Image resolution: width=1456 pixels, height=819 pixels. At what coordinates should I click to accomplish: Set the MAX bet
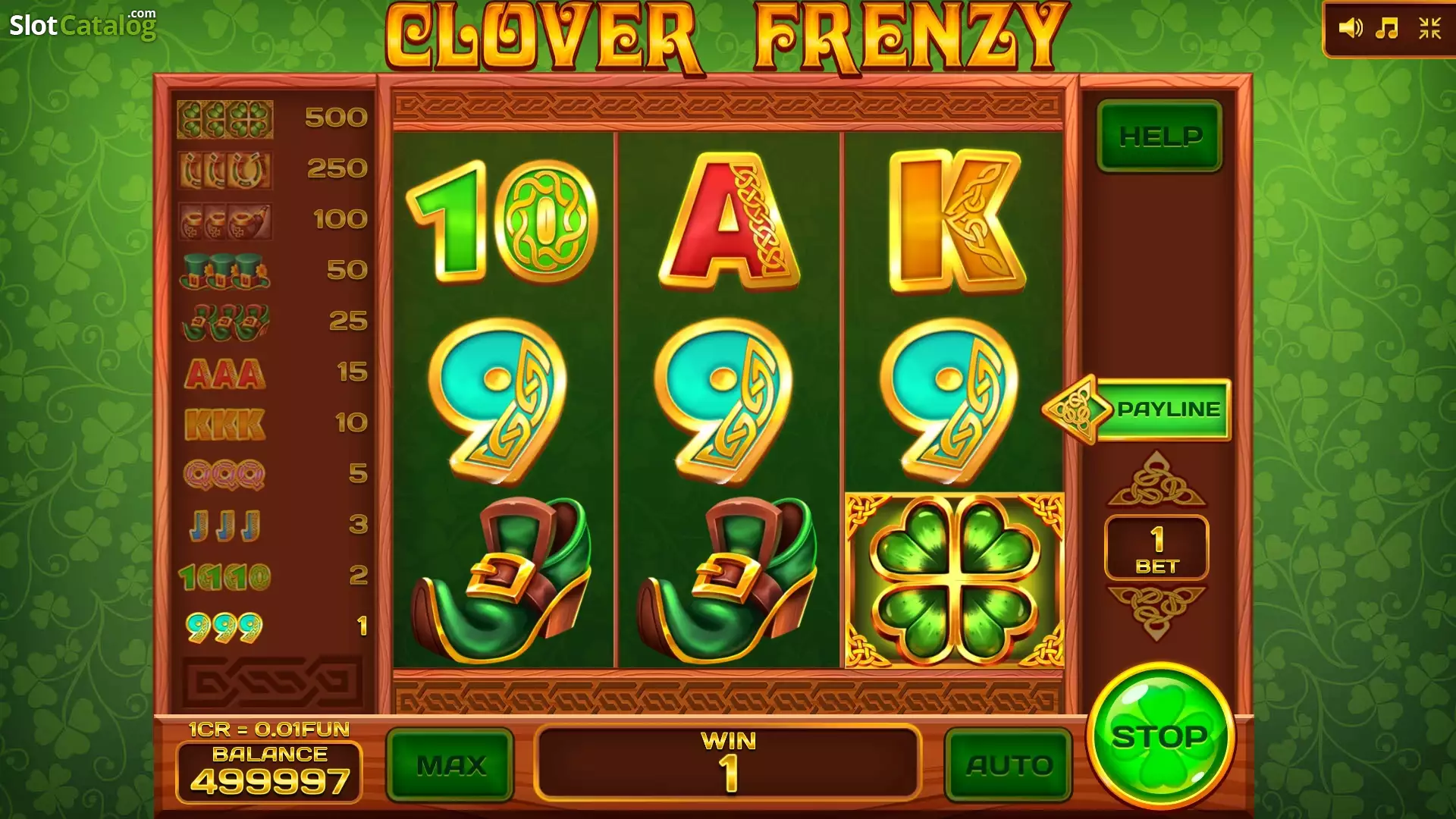click(x=450, y=765)
